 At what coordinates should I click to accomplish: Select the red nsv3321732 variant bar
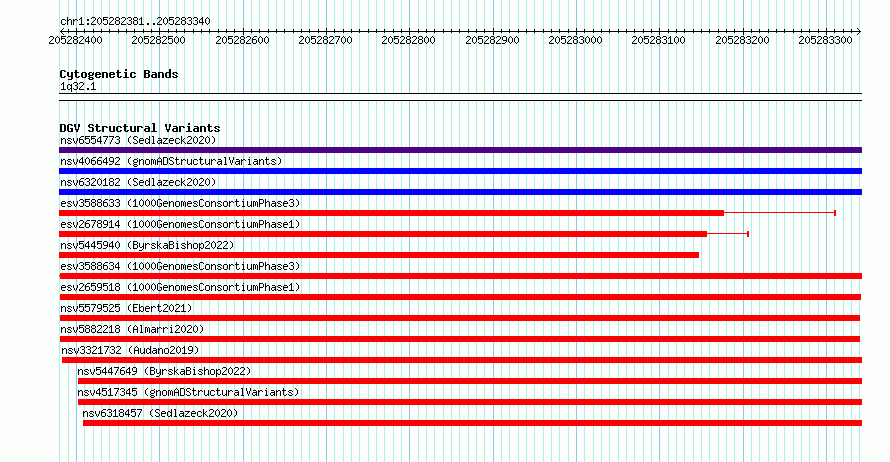pyautogui.click(x=462, y=360)
